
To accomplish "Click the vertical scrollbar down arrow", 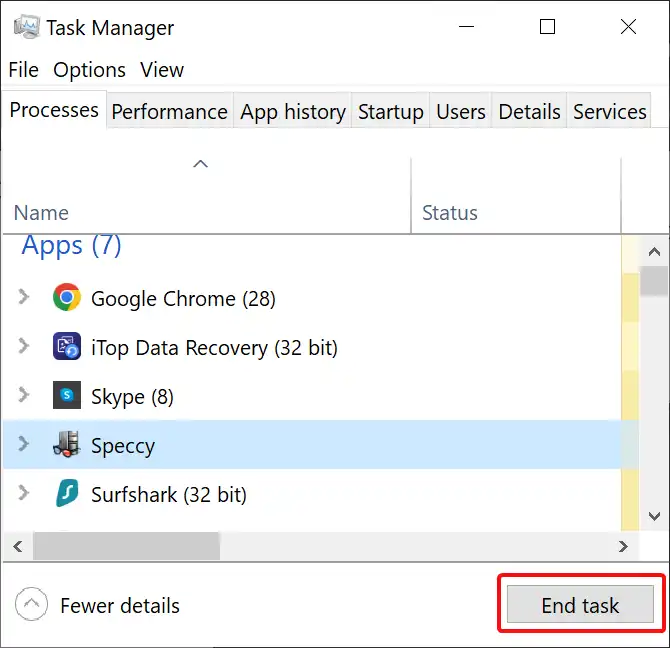I will click(x=654, y=516).
